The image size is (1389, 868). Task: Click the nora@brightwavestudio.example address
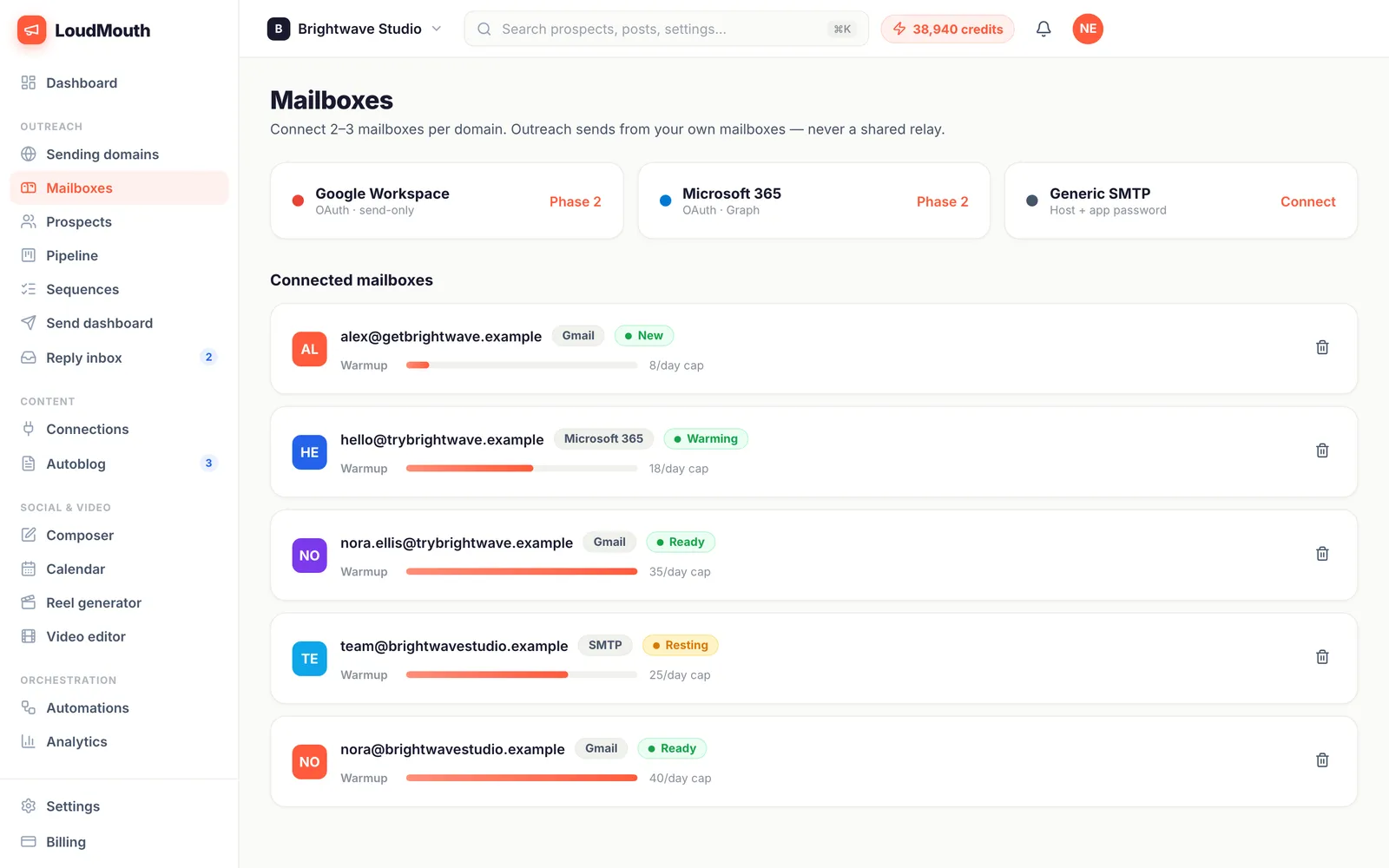tap(452, 749)
